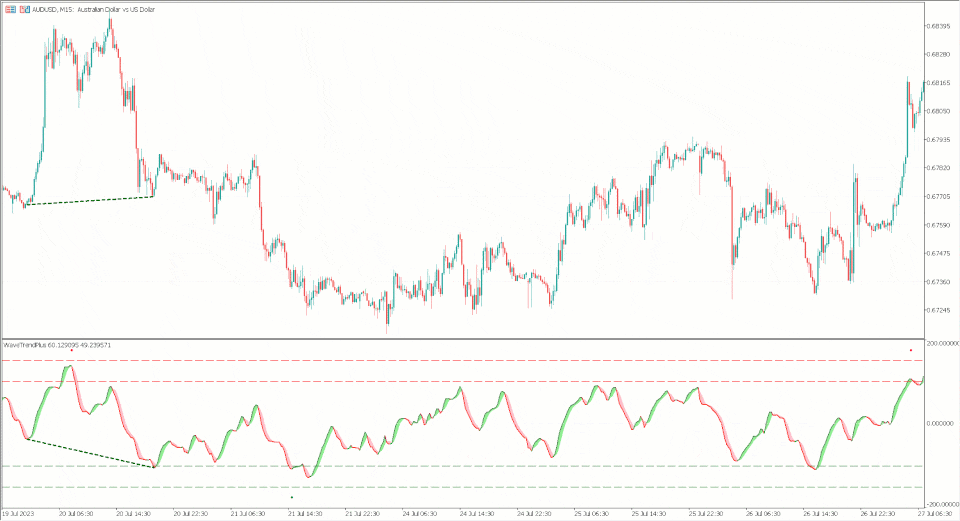Click the 200.000000 indicator scale label
This screenshot has height=521, width=960.
(x=943, y=343)
